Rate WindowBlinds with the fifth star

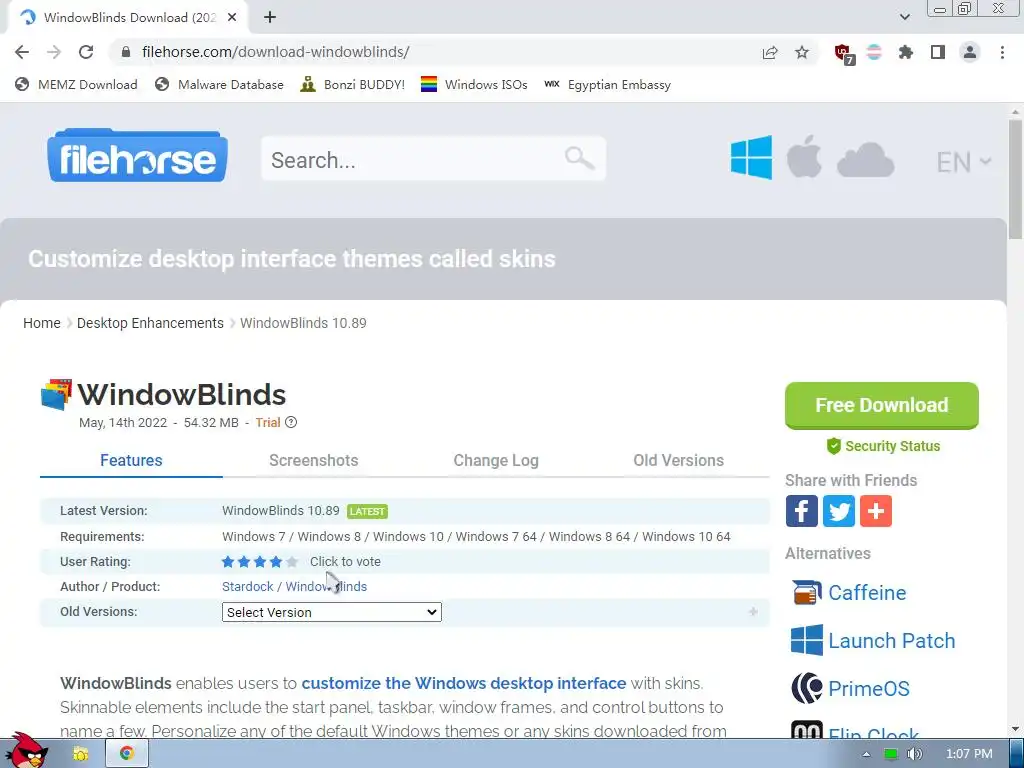point(292,562)
